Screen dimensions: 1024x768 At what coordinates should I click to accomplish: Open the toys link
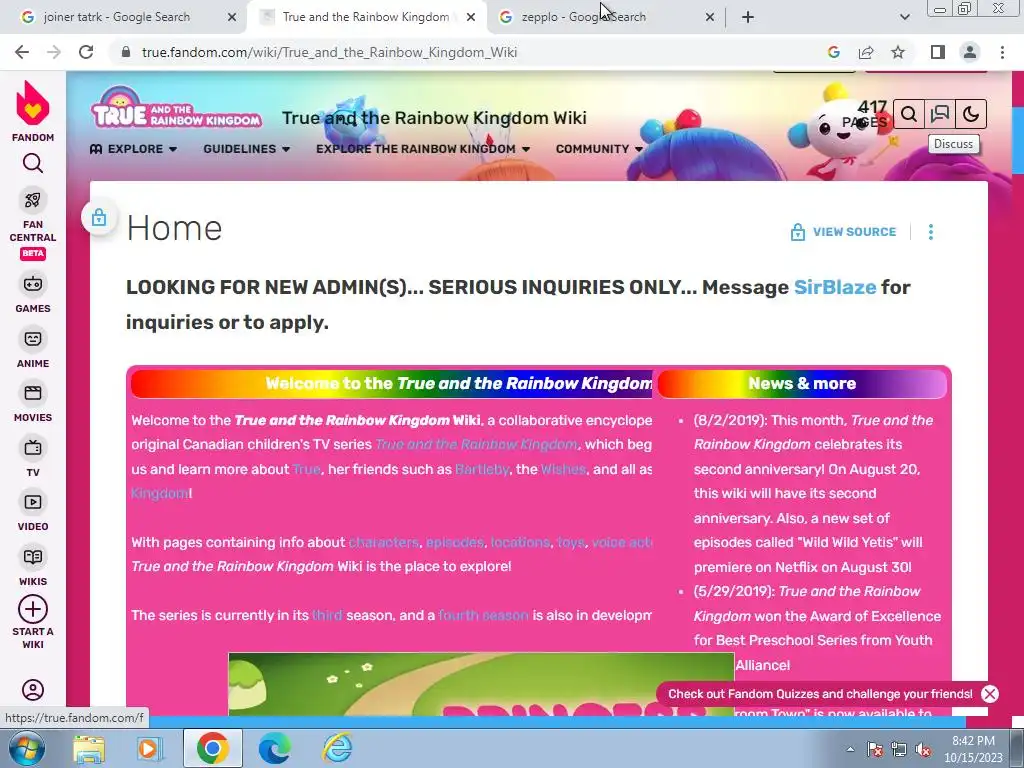coord(571,542)
